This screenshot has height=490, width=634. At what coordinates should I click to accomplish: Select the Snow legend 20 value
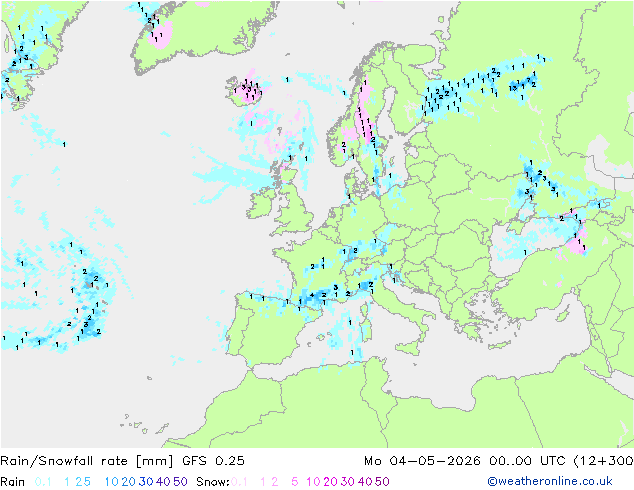330,482
